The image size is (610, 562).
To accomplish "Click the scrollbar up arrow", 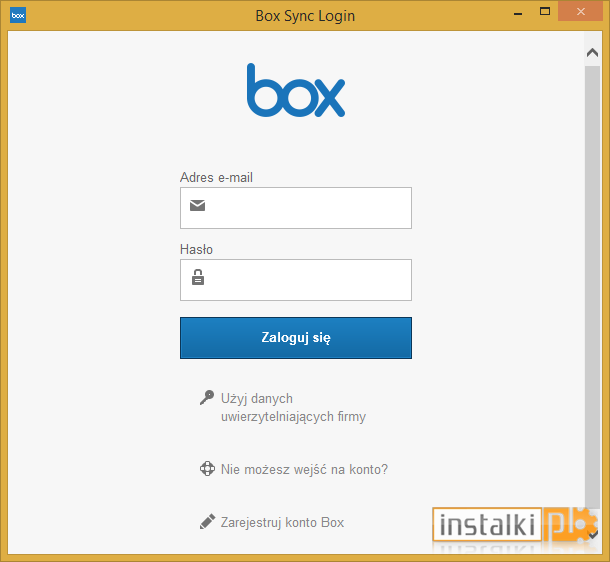I will point(592,52).
